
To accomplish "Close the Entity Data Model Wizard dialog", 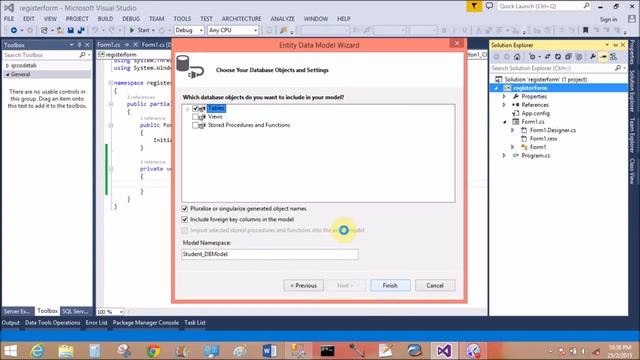I will pos(457,44).
